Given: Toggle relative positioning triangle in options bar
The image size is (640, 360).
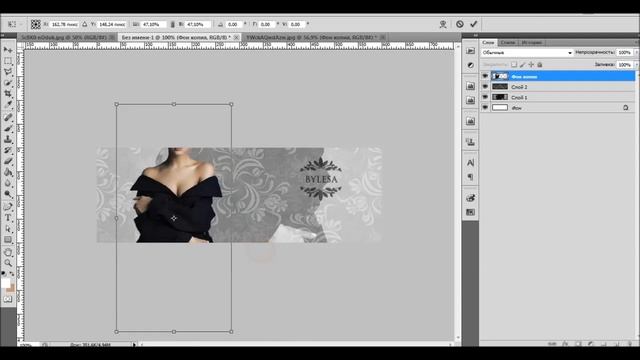Looking at the screenshot, I should [85, 24].
